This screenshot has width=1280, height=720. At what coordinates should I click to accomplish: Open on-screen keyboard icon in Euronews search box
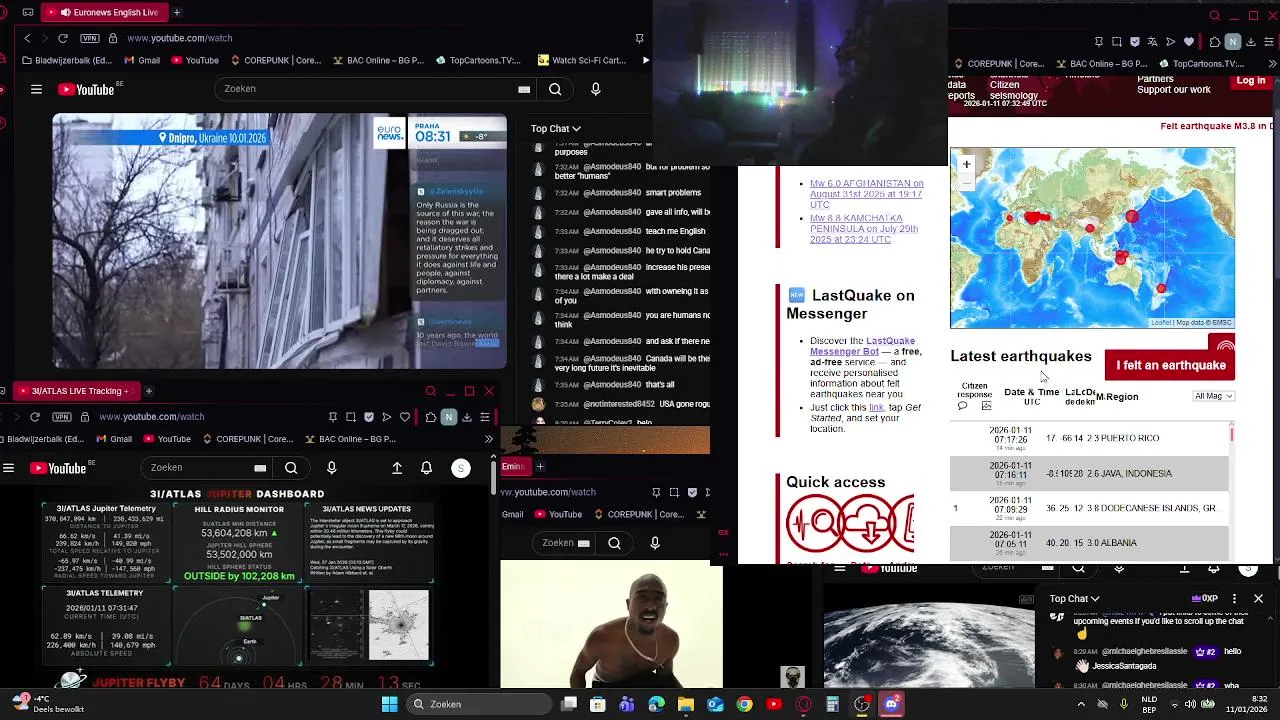pos(524,89)
